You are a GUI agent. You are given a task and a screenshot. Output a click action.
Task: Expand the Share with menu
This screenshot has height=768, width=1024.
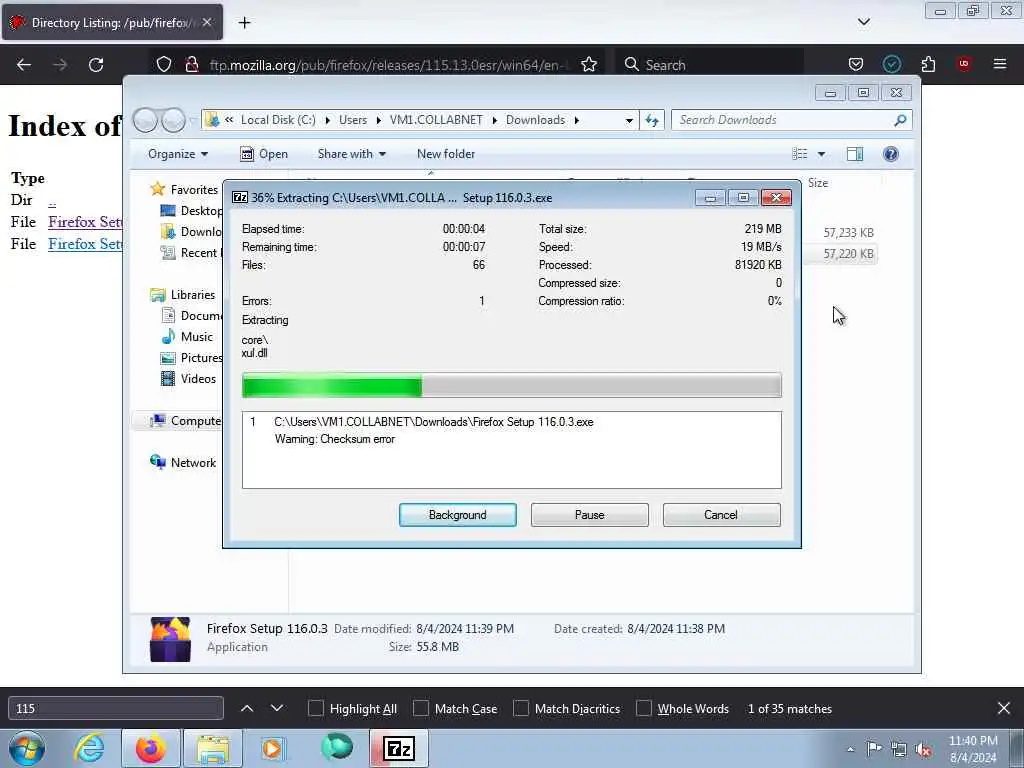point(351,154)
